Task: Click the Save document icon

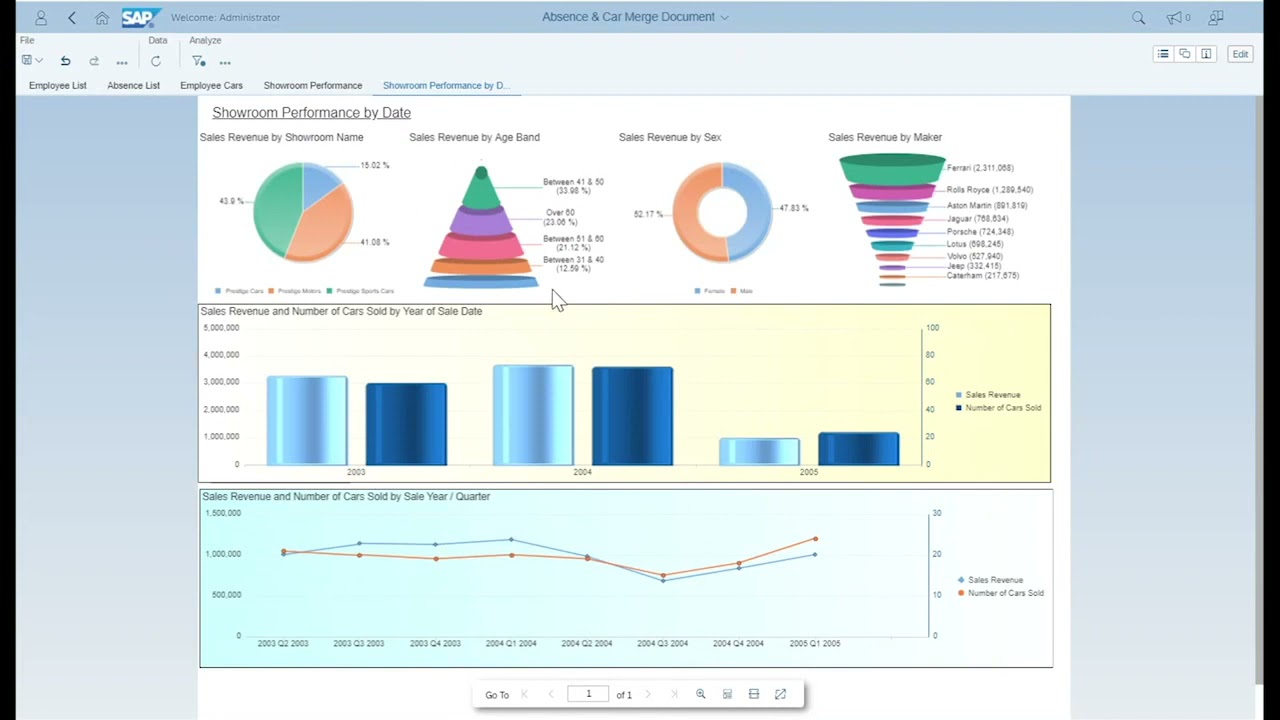Action: (27, 61)
